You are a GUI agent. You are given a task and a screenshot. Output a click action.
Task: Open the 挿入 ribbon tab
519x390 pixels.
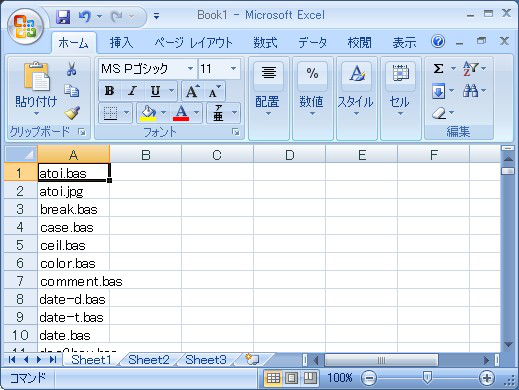[x=121, y=43]
